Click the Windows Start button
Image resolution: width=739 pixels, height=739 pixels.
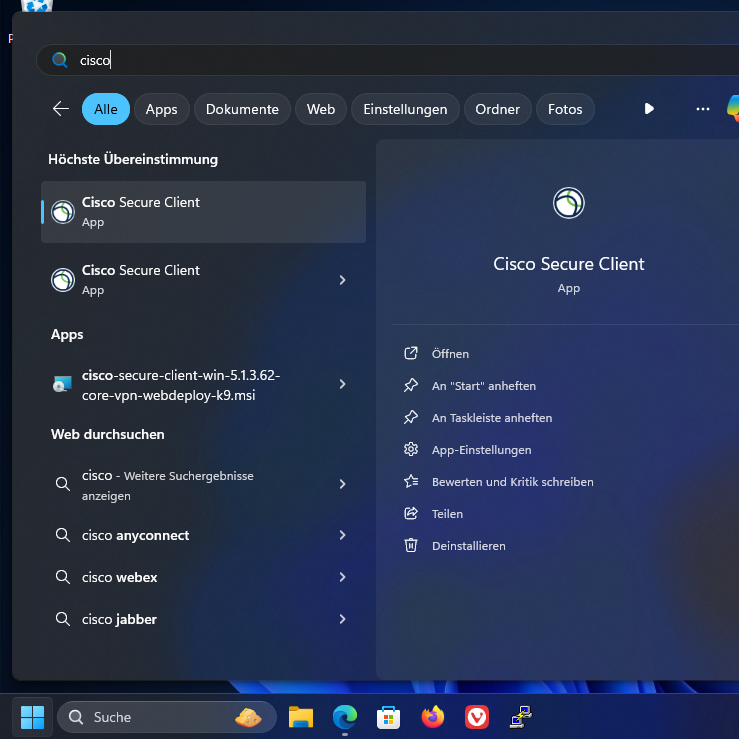pyautogui.click(x=32, y=717)
